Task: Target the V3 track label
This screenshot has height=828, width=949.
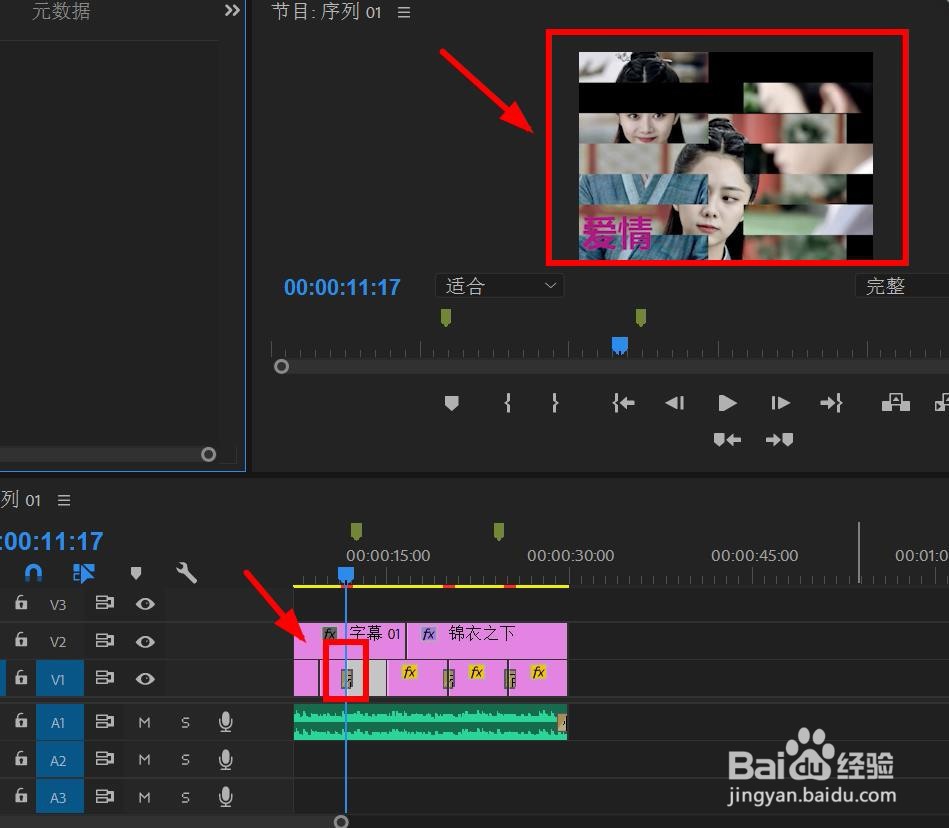Action: click(58, 604)
